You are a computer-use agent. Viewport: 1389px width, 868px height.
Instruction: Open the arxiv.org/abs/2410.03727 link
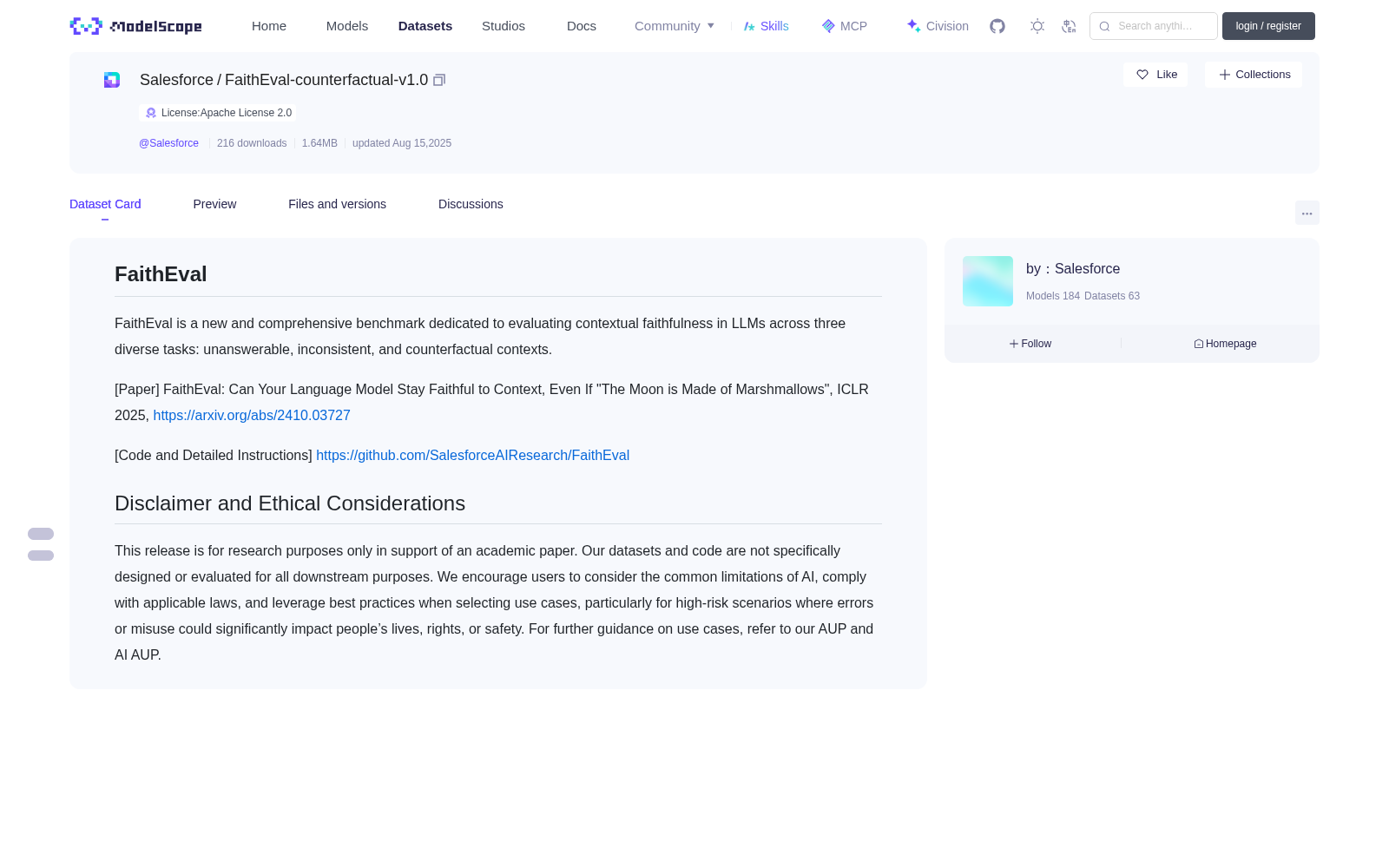click(252, 416)
